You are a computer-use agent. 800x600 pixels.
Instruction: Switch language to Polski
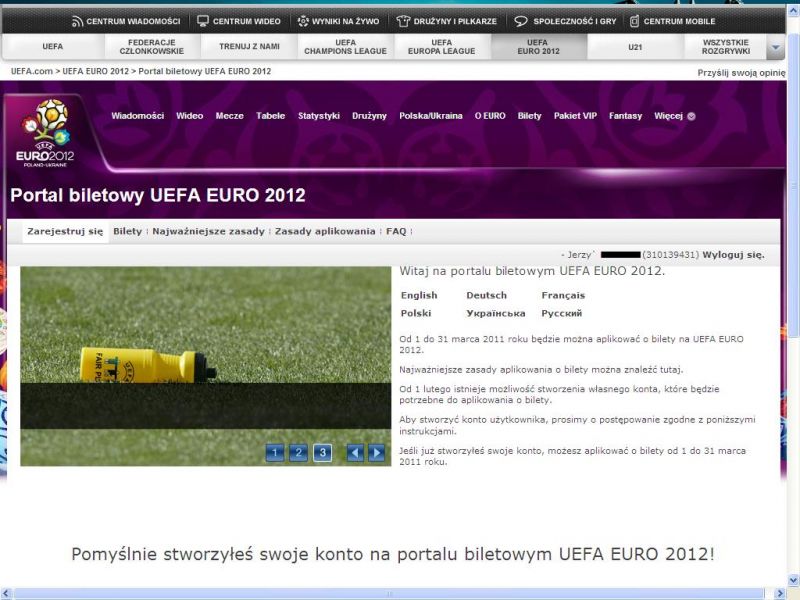point(416,313)
